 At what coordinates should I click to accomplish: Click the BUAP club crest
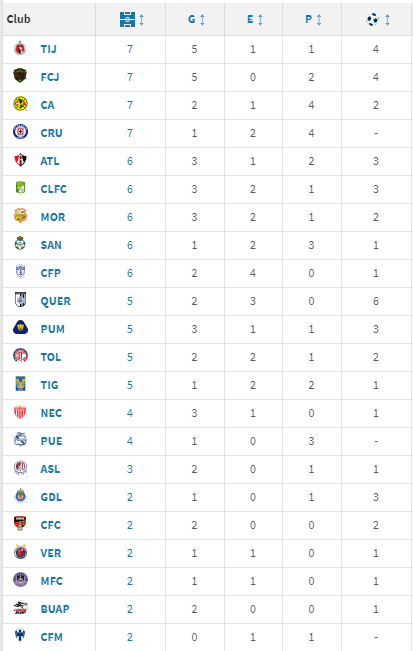coord(20,608)
